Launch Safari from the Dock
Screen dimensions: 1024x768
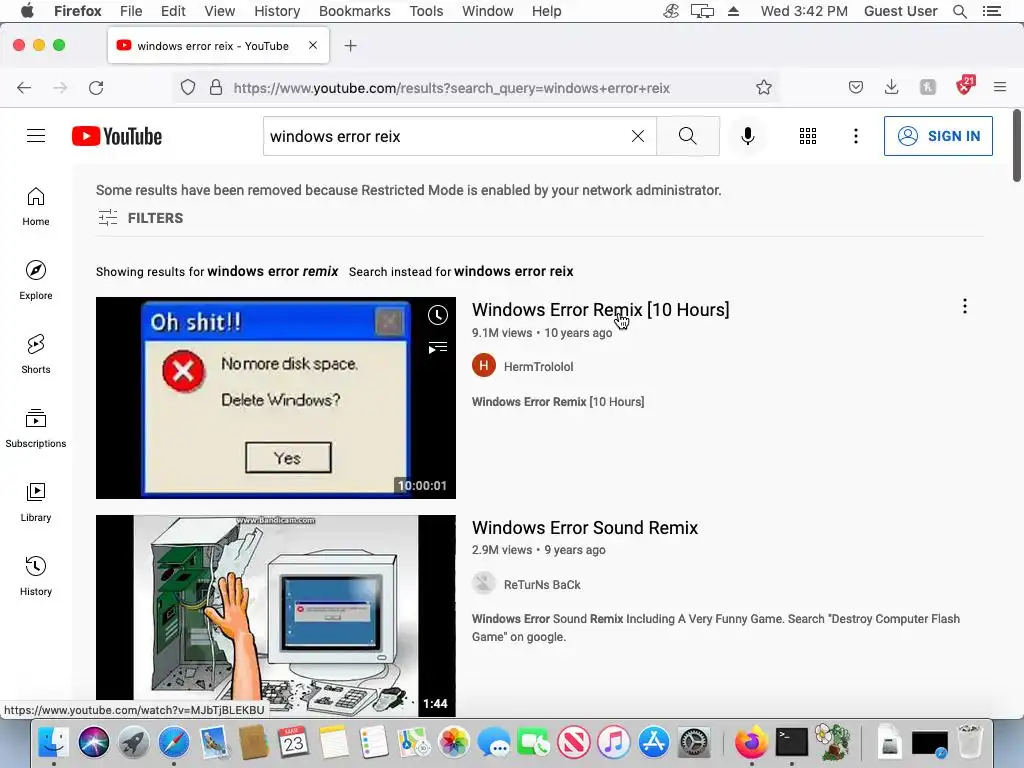(x=174, y=743)
